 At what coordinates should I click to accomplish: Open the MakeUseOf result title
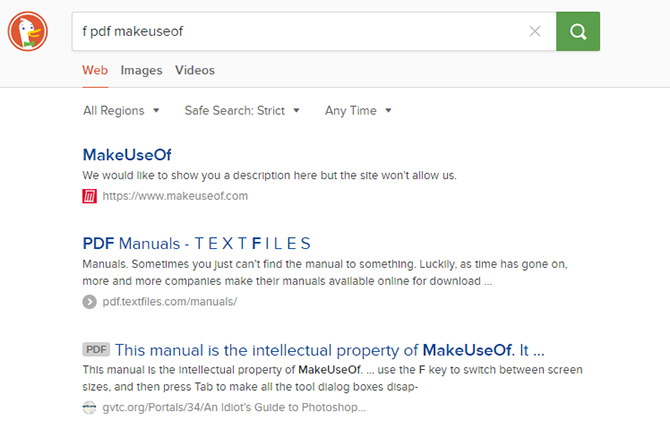pos(127,155)
